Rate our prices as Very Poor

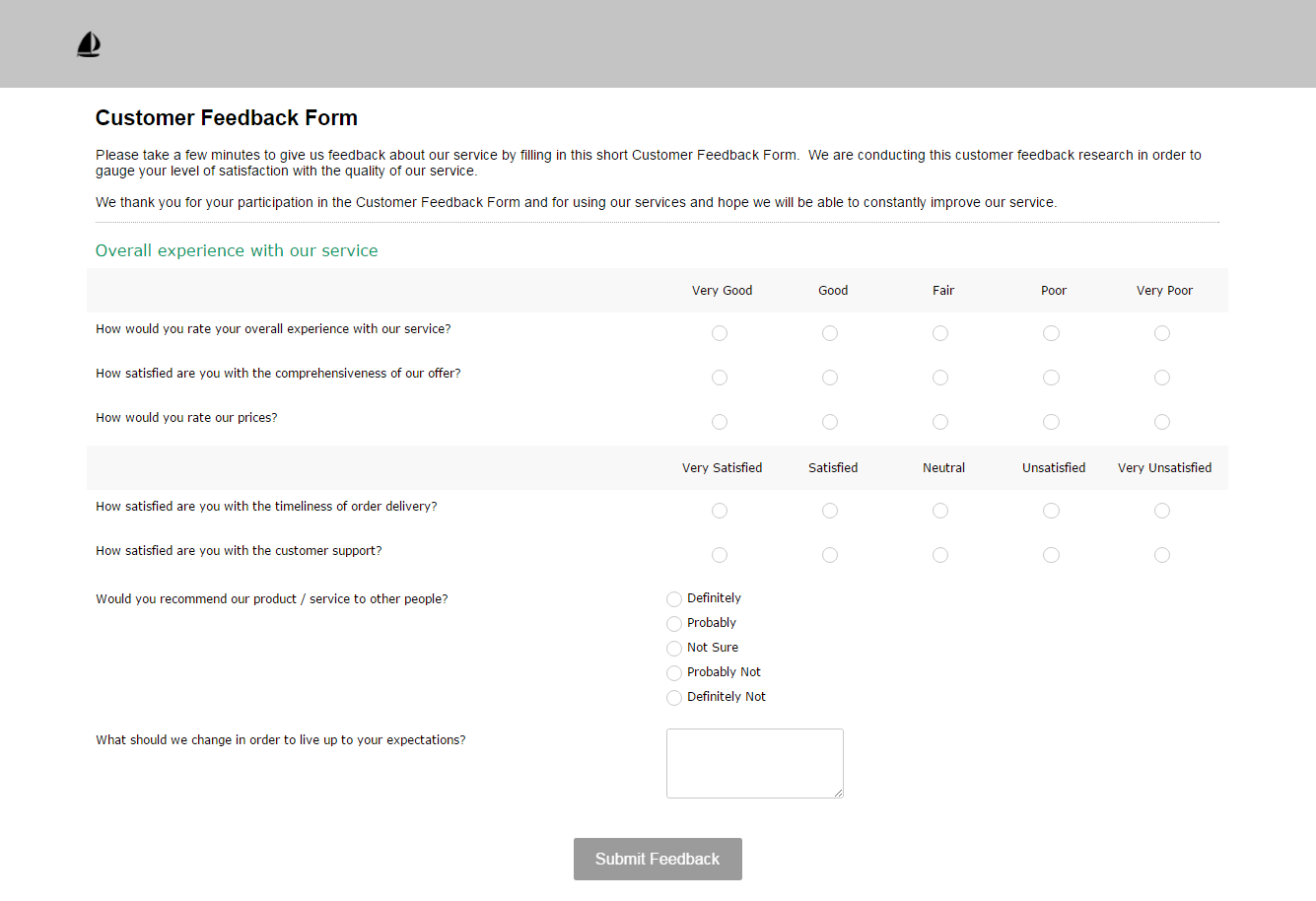pyautogui.click(x=1162, y=422)
